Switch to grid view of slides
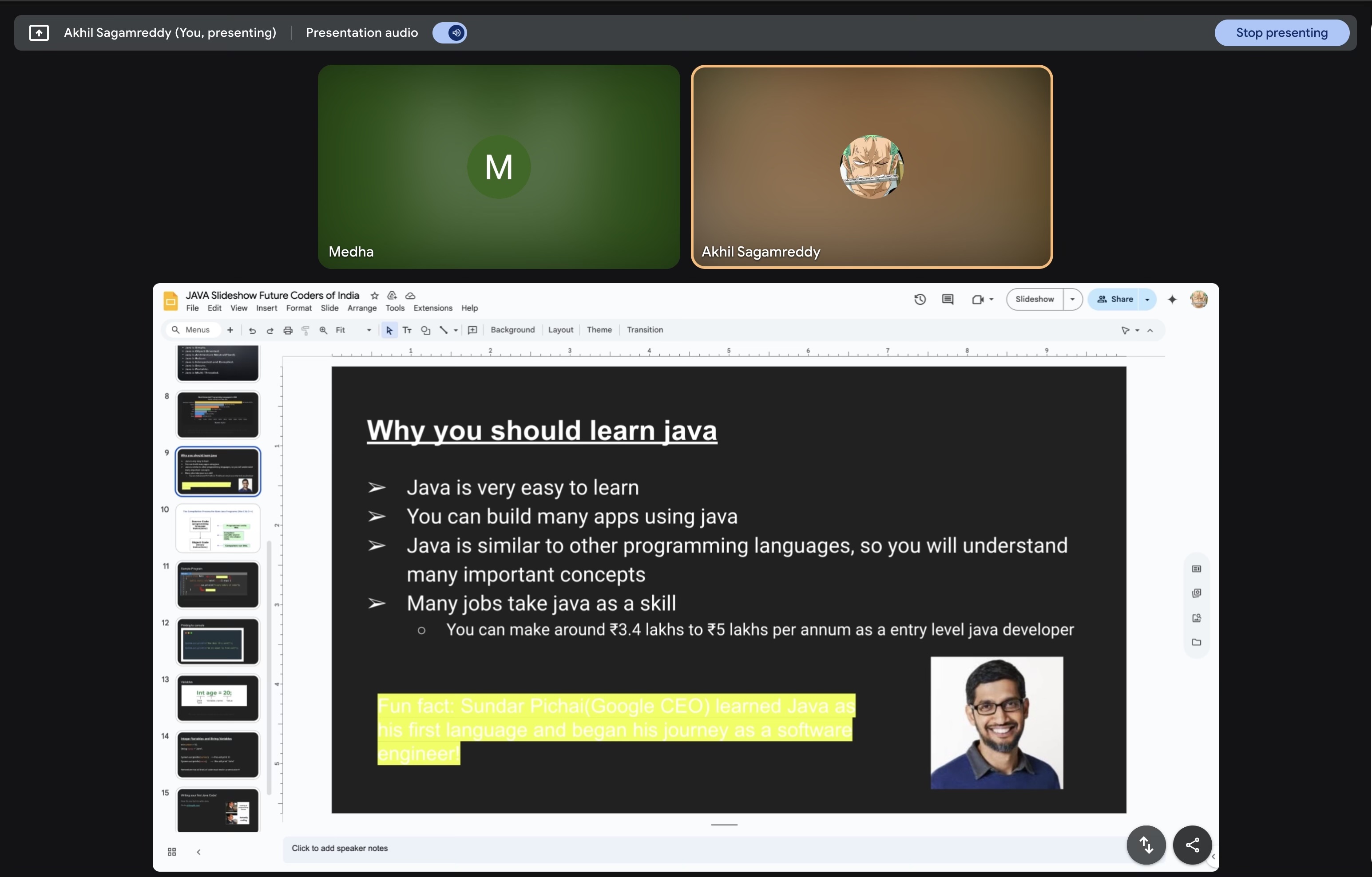Screen dimensions: 1372x877 pos(171,852)
